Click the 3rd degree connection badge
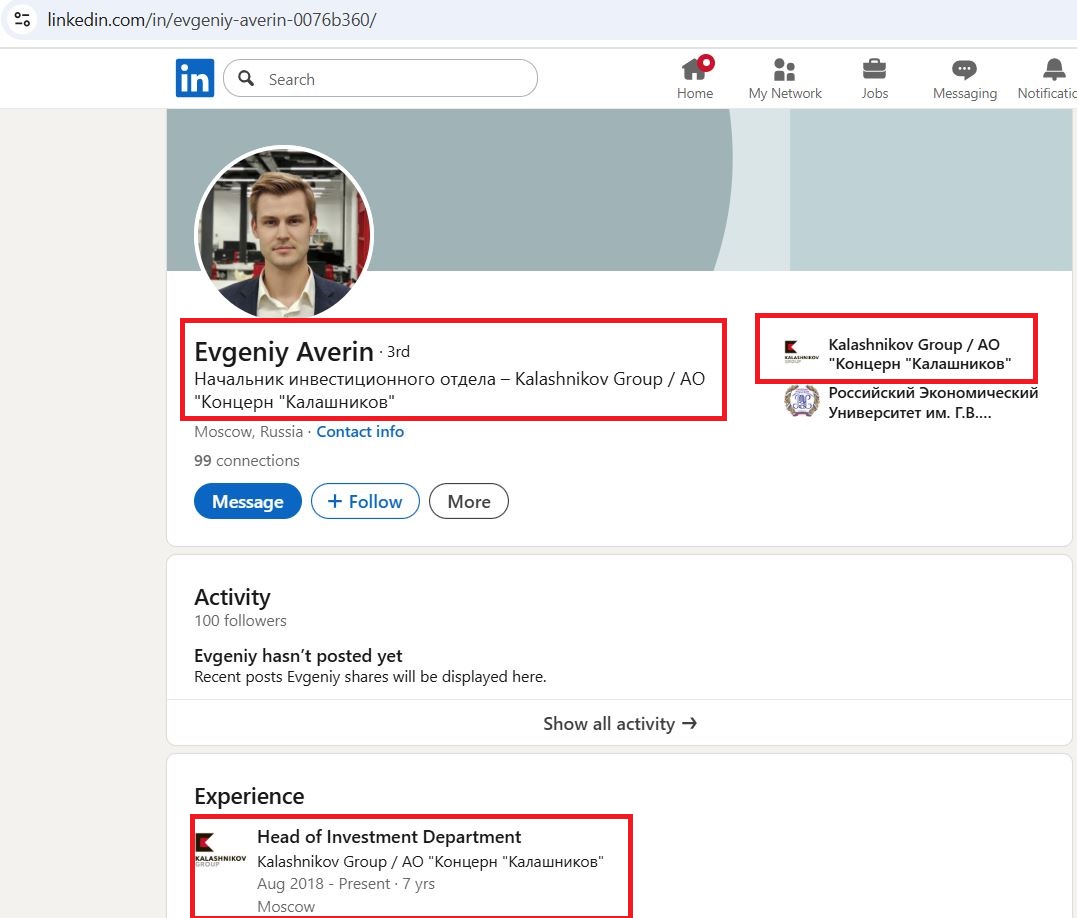 (398, 352)
